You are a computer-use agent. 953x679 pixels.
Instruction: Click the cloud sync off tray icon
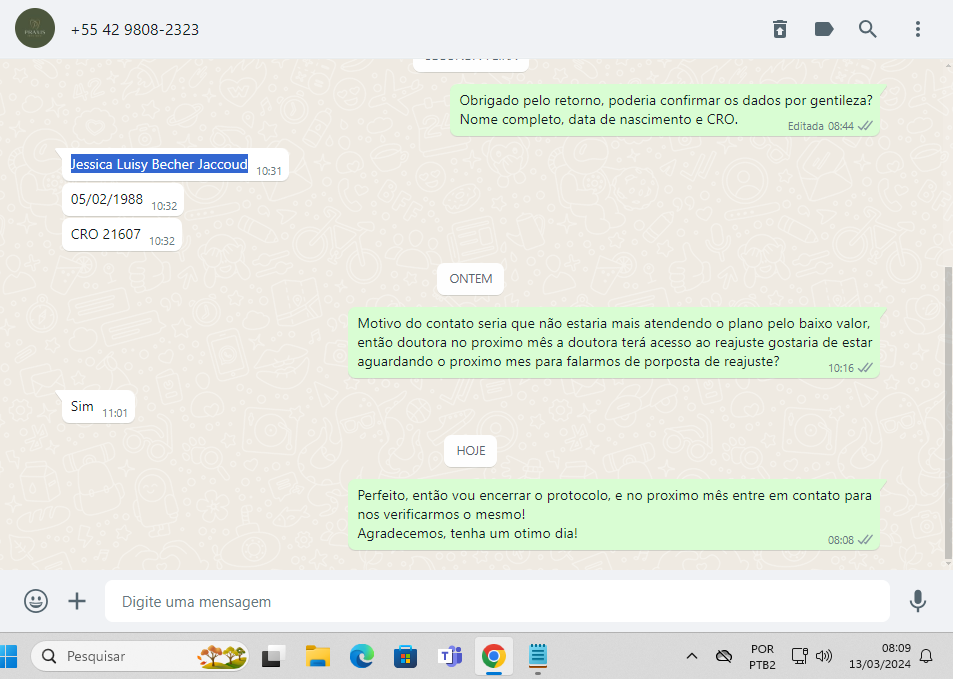tap(724, 657)
